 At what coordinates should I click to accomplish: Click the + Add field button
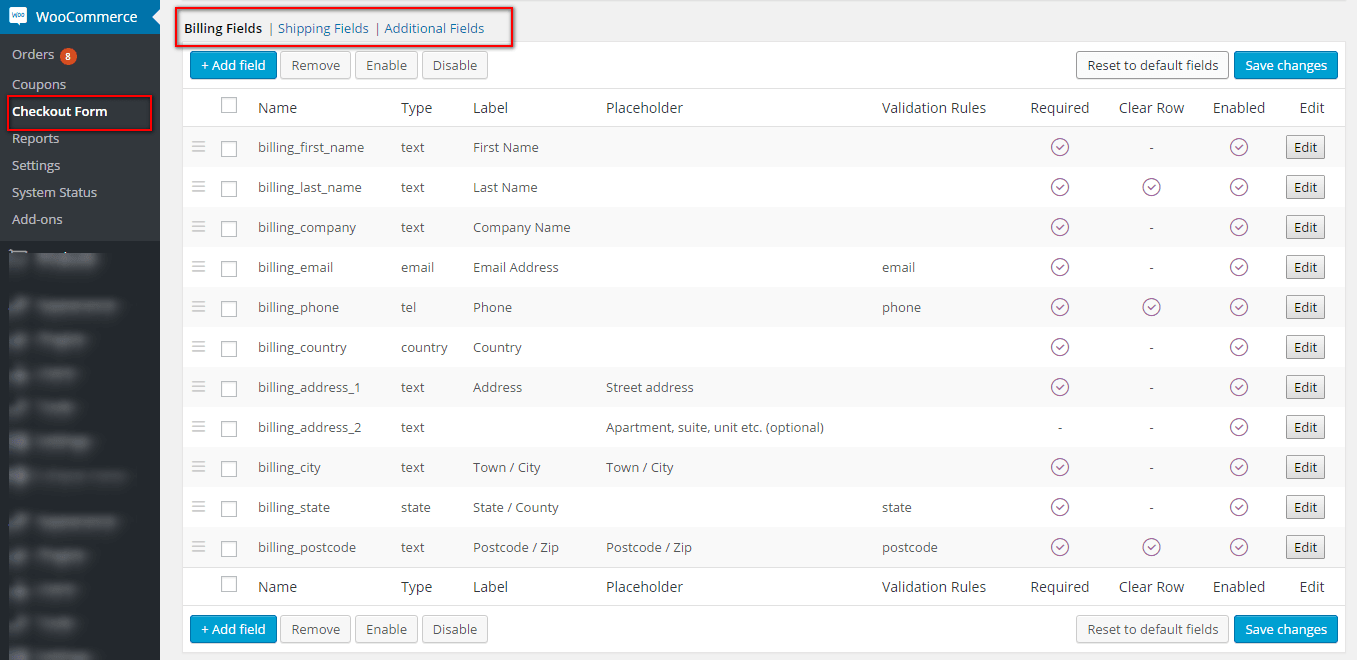233,64
